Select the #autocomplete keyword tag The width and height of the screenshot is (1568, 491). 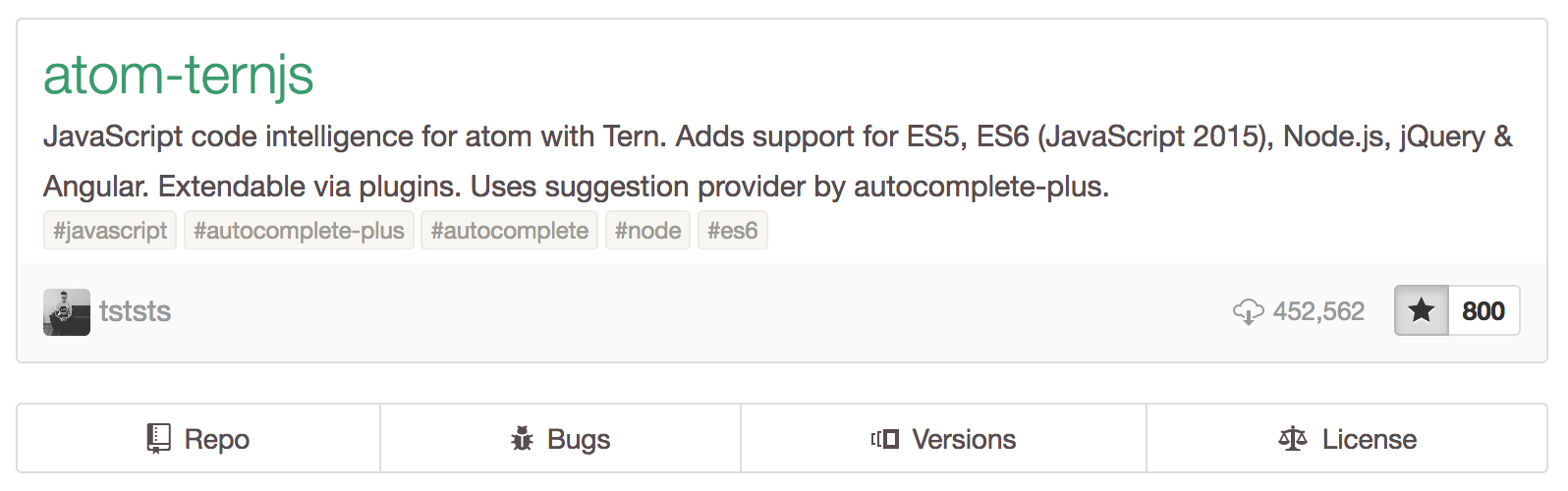509,231
